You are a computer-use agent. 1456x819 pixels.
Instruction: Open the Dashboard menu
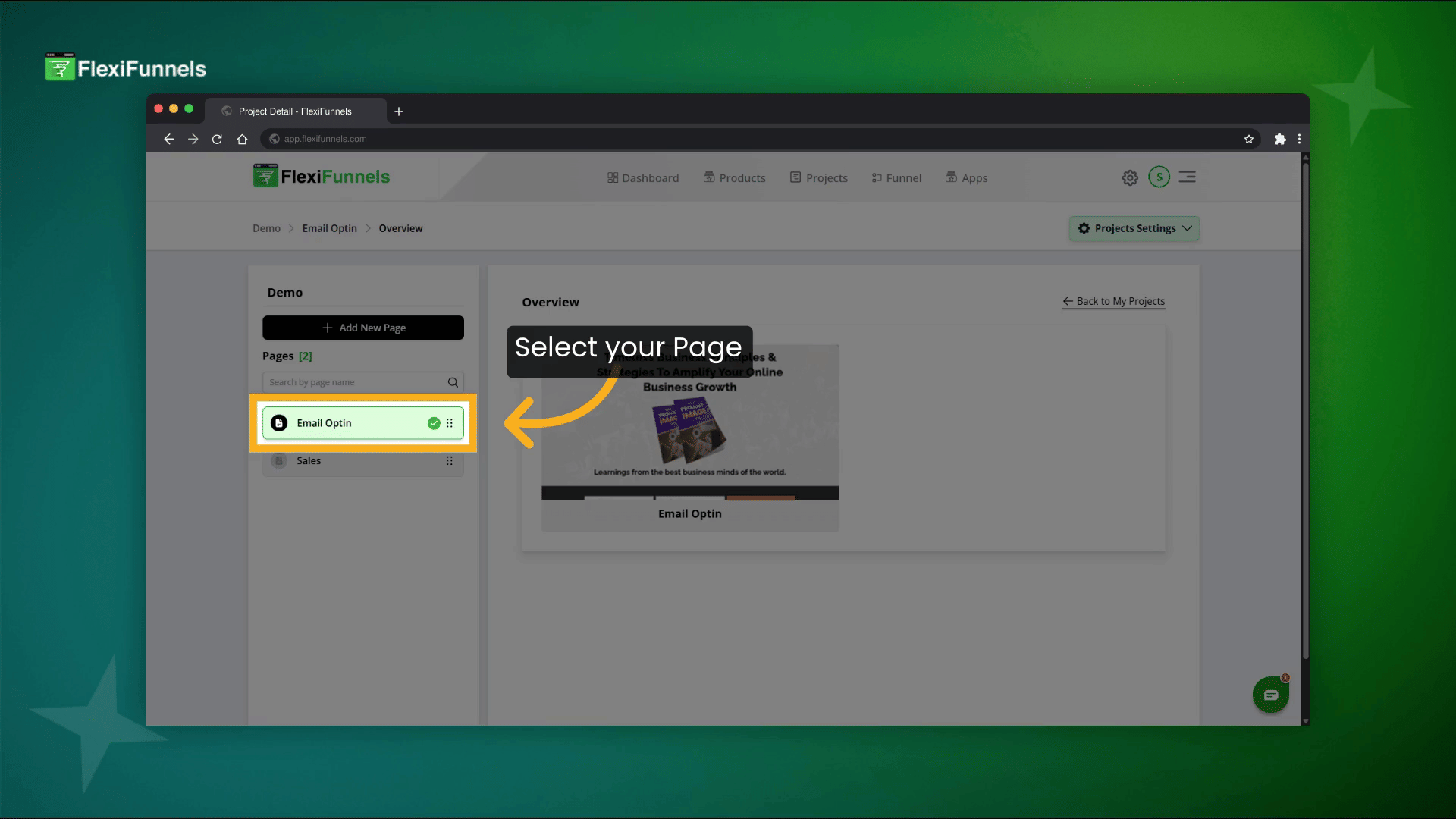click(x=643, y=178)
